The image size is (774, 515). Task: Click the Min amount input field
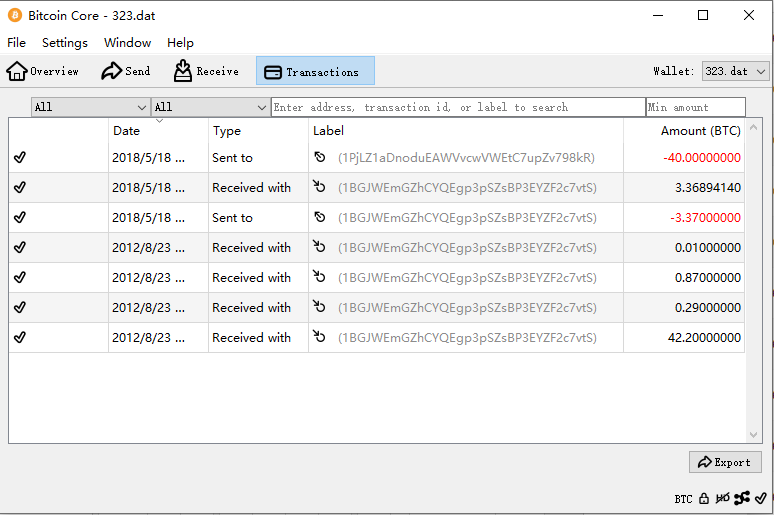[x=695, y=107]
